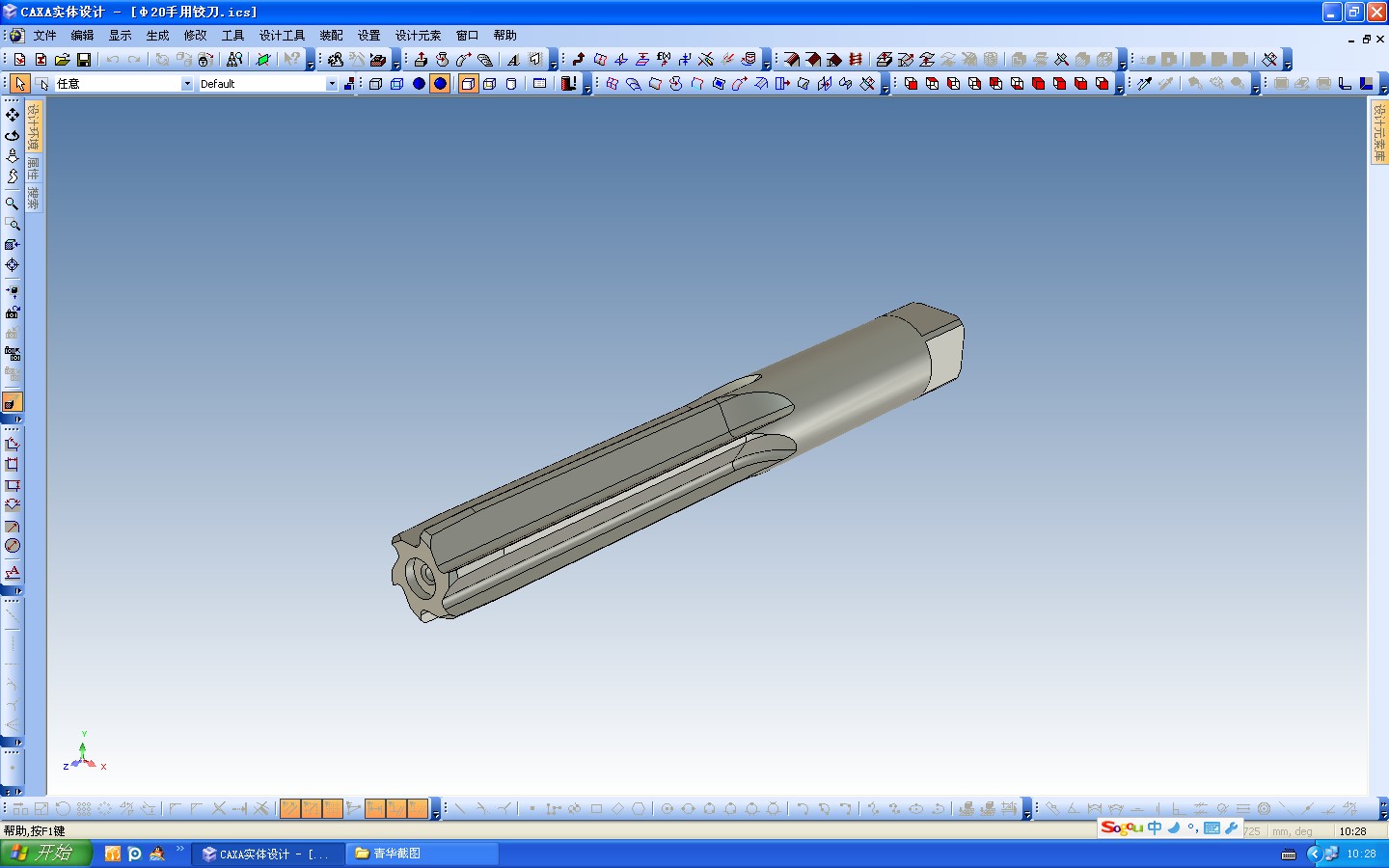Click the Save (floppy disk) icon
This screenshot has height=868, width=1389.
coord(84,60)
